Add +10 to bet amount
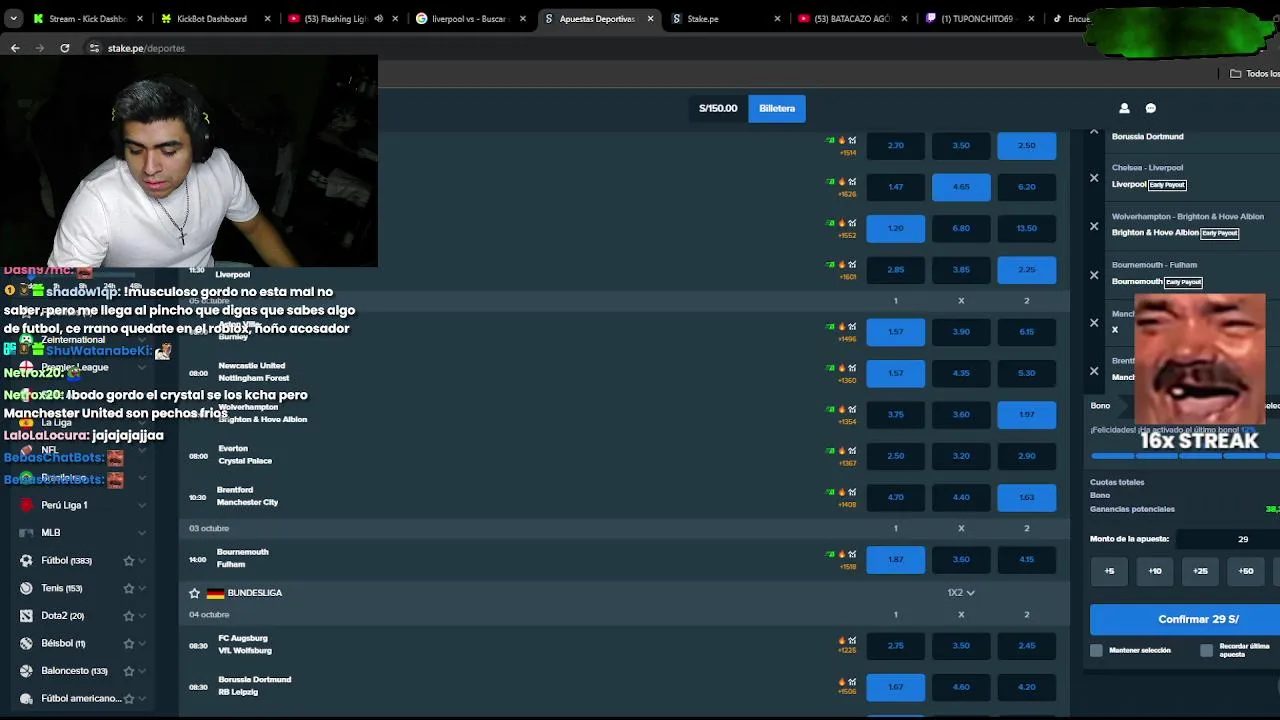1280x720 pixels. (x=1155, y=571)
